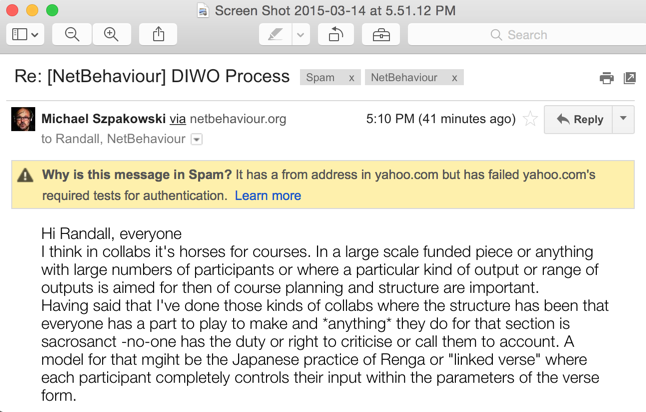The height and width of the screenshot is (412, 646).
Task: Open the Learn more link
Action: (268, 196)
